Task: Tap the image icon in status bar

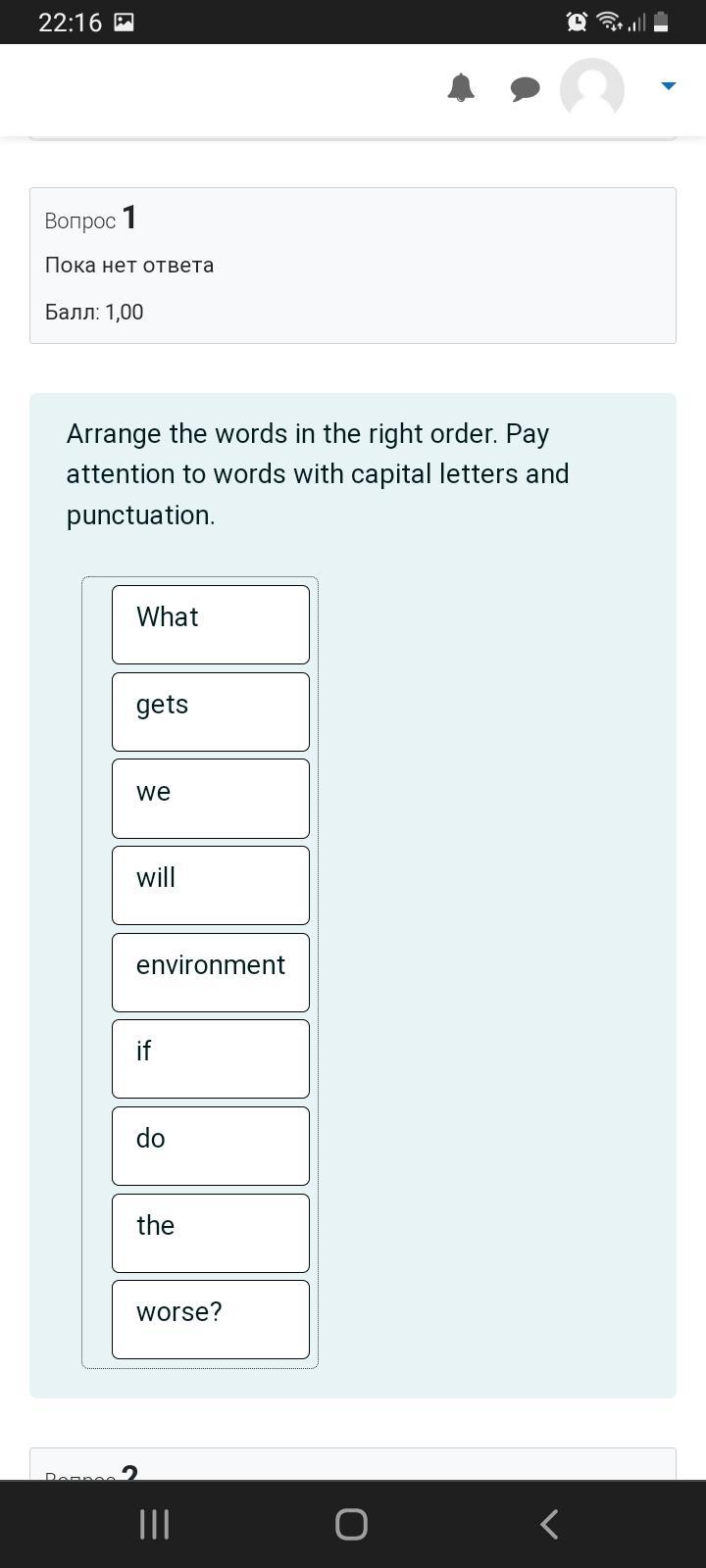Action: (x=124, y=22)
